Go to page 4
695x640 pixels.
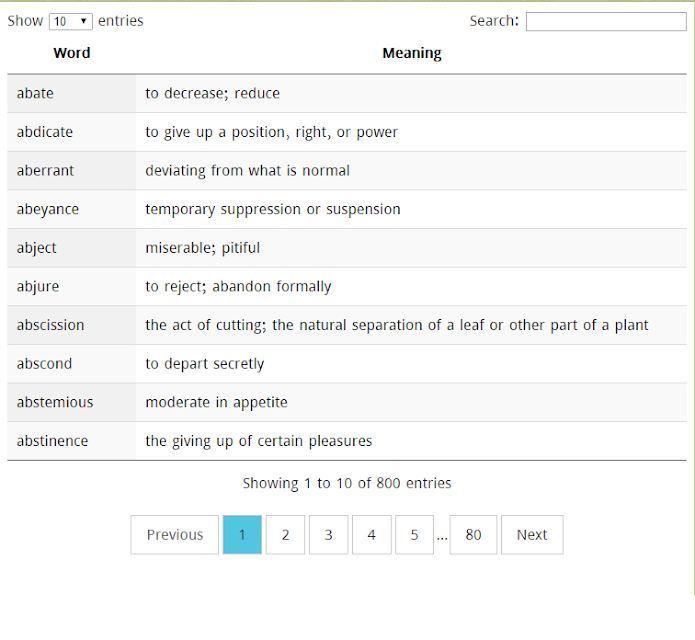tap(371, 535)
